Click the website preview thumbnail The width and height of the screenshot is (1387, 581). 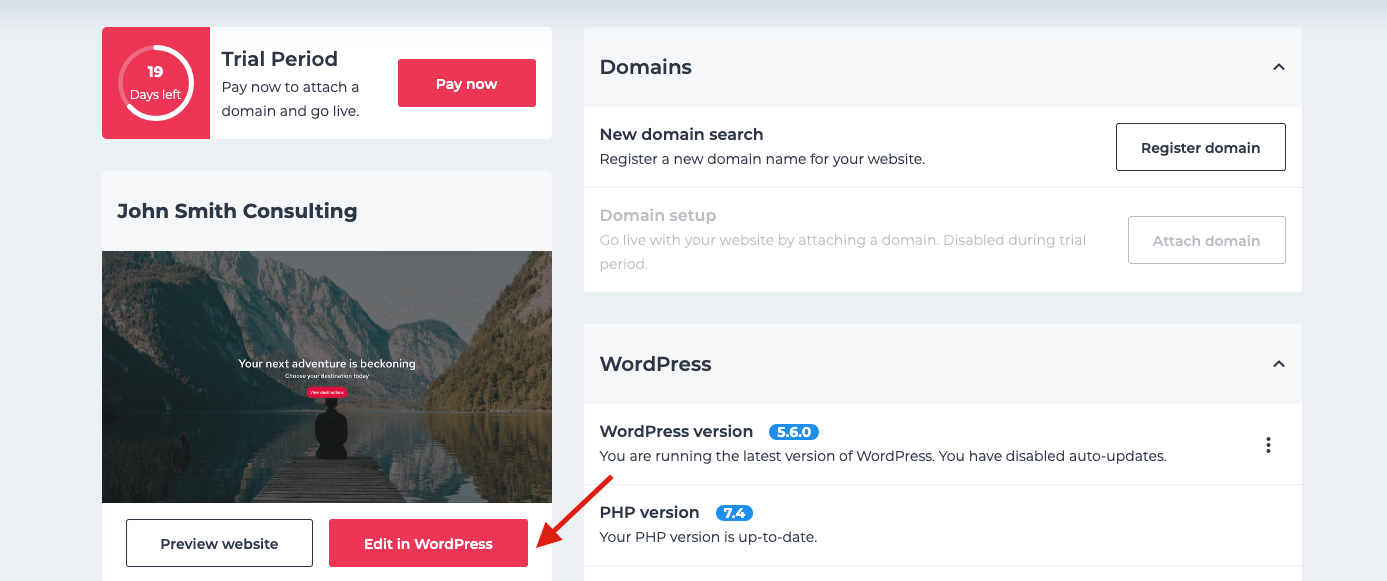pos(327,377)
